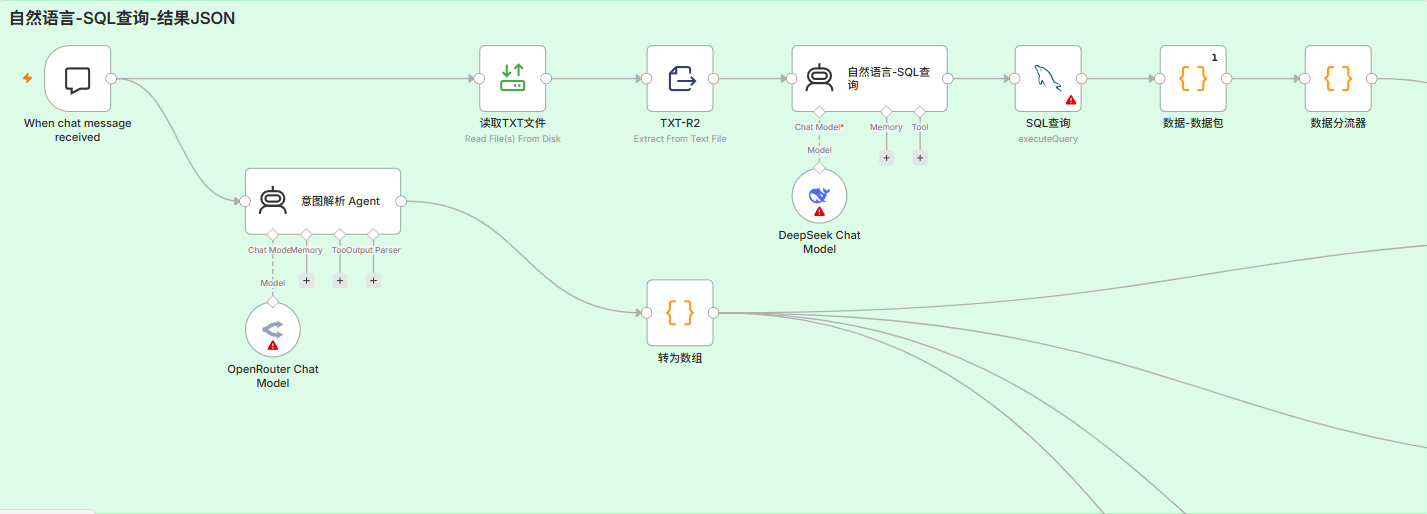This screenshot has width=1427, height=514.
Task: Click the red warning icon on SQL查询 node
Action: click(1070, 100)
